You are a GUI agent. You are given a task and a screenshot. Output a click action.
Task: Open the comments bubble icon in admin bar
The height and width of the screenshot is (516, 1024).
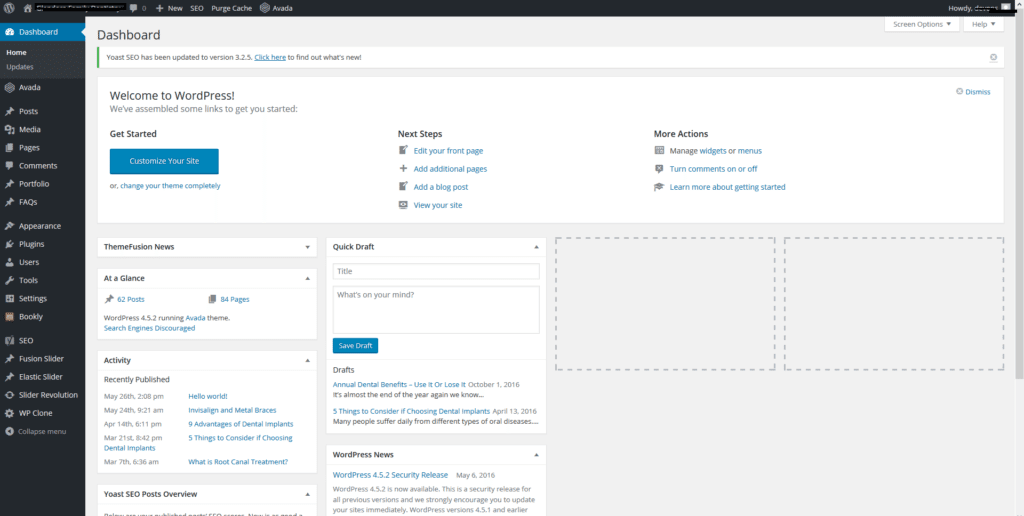pos(133,8)
